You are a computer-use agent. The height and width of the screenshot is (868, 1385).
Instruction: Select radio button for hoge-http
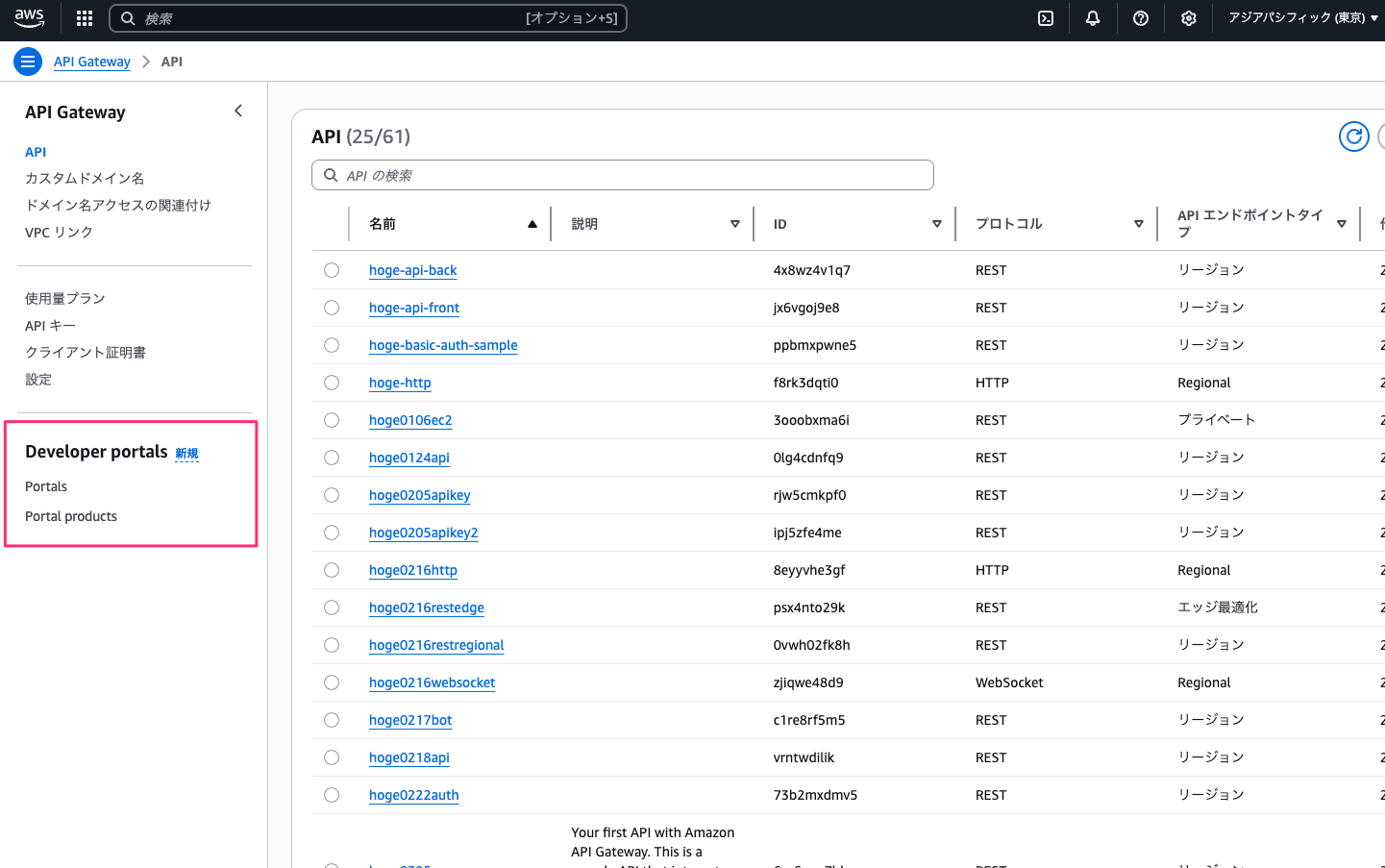332,383
